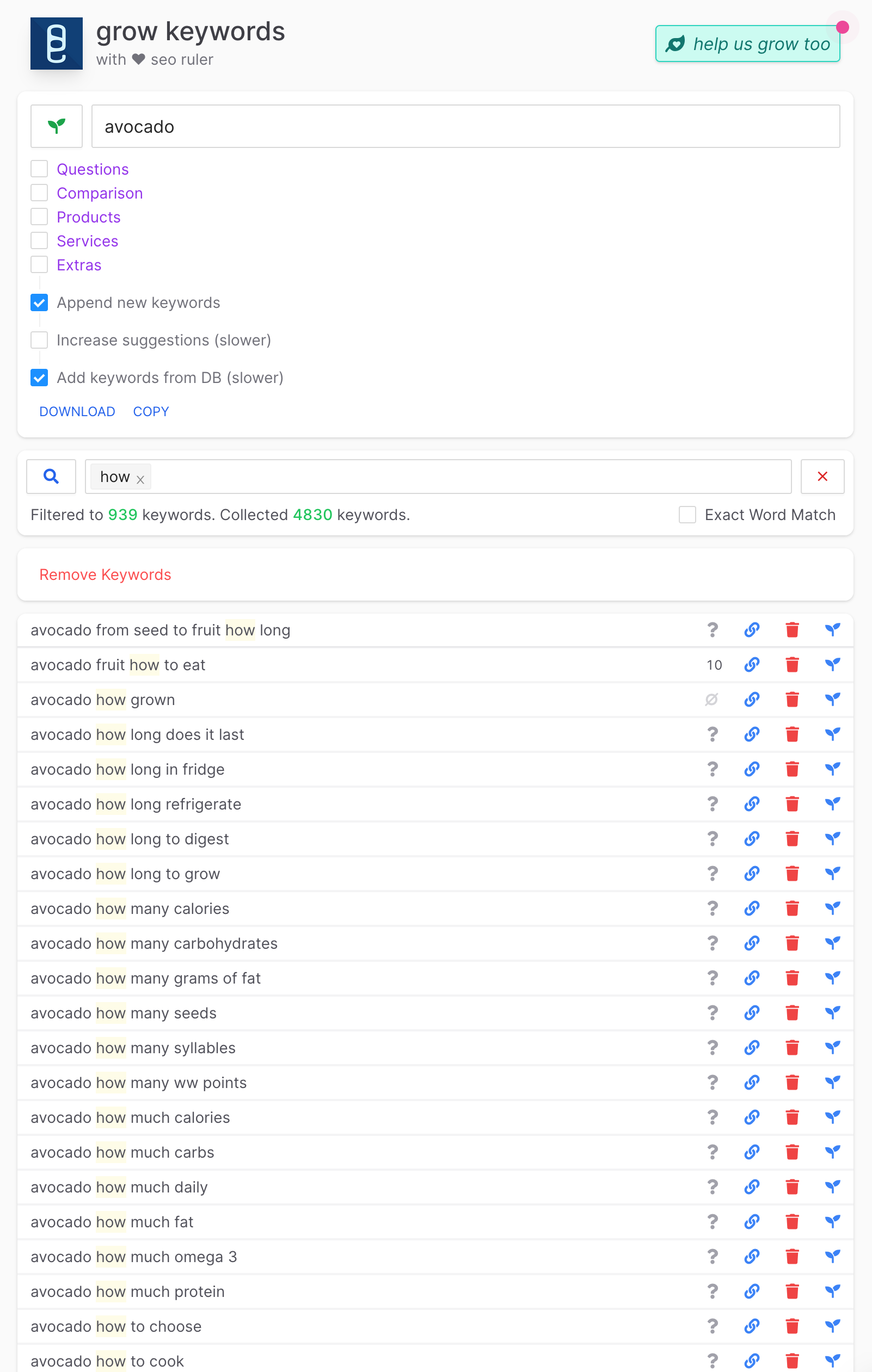Image resolution: width=872 pixels, height=1372 pixels.
Task: Click the DOWNLOAD link
Action: click(x=77, y=411)
